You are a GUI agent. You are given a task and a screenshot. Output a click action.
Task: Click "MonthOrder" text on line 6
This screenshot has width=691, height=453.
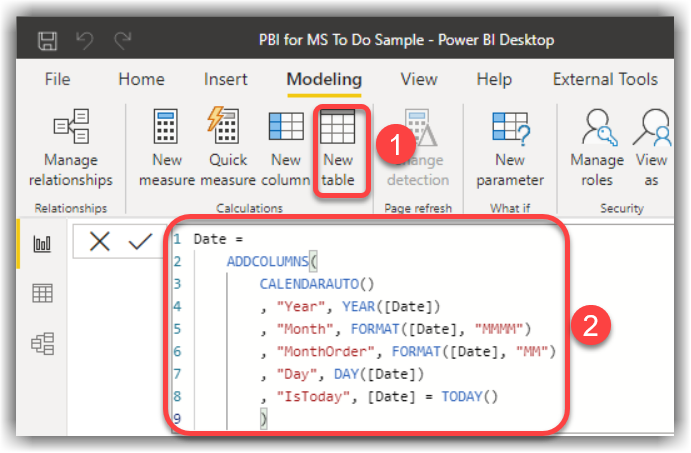325,352
